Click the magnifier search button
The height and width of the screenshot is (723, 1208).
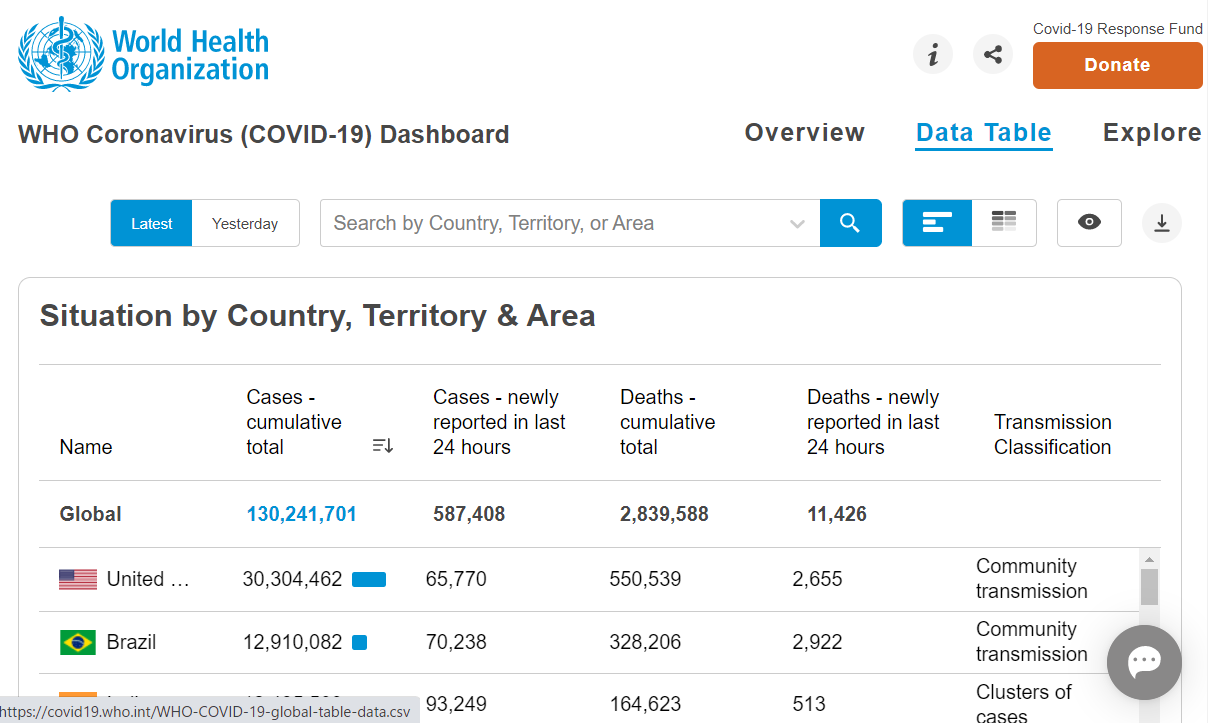pyautogui.click(x=851, y=223)
